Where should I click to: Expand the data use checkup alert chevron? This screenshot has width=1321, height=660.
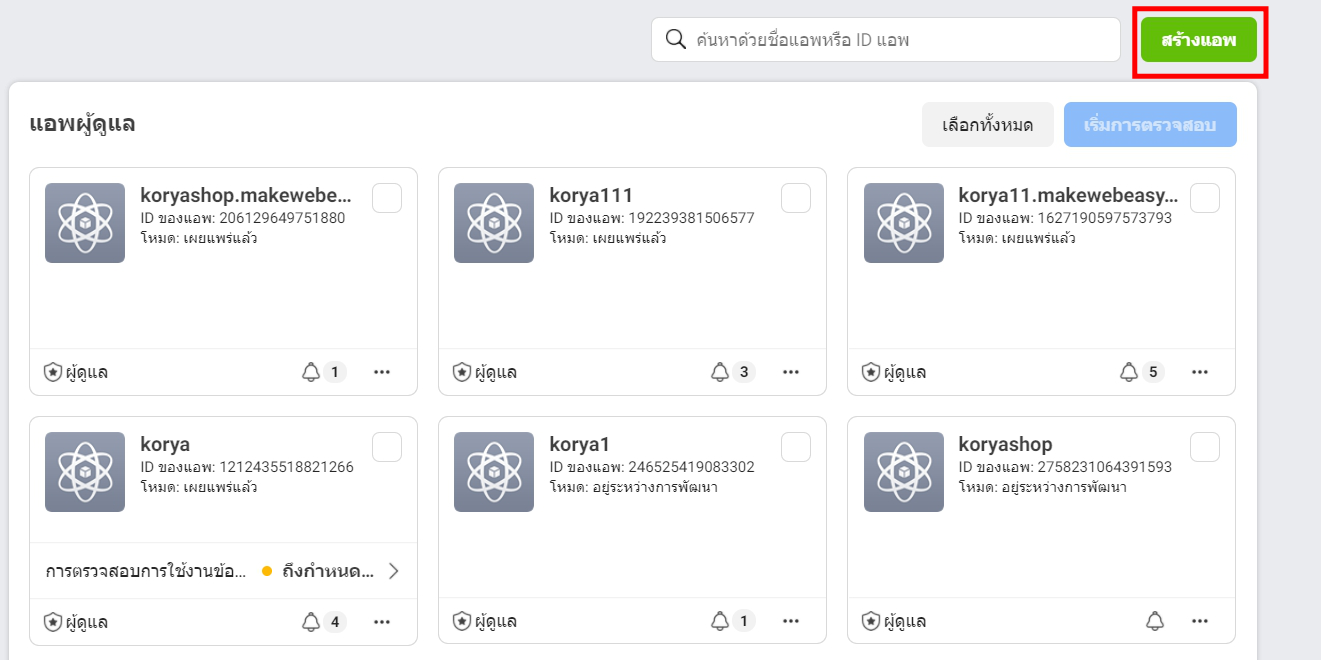[x=394, y=571]
